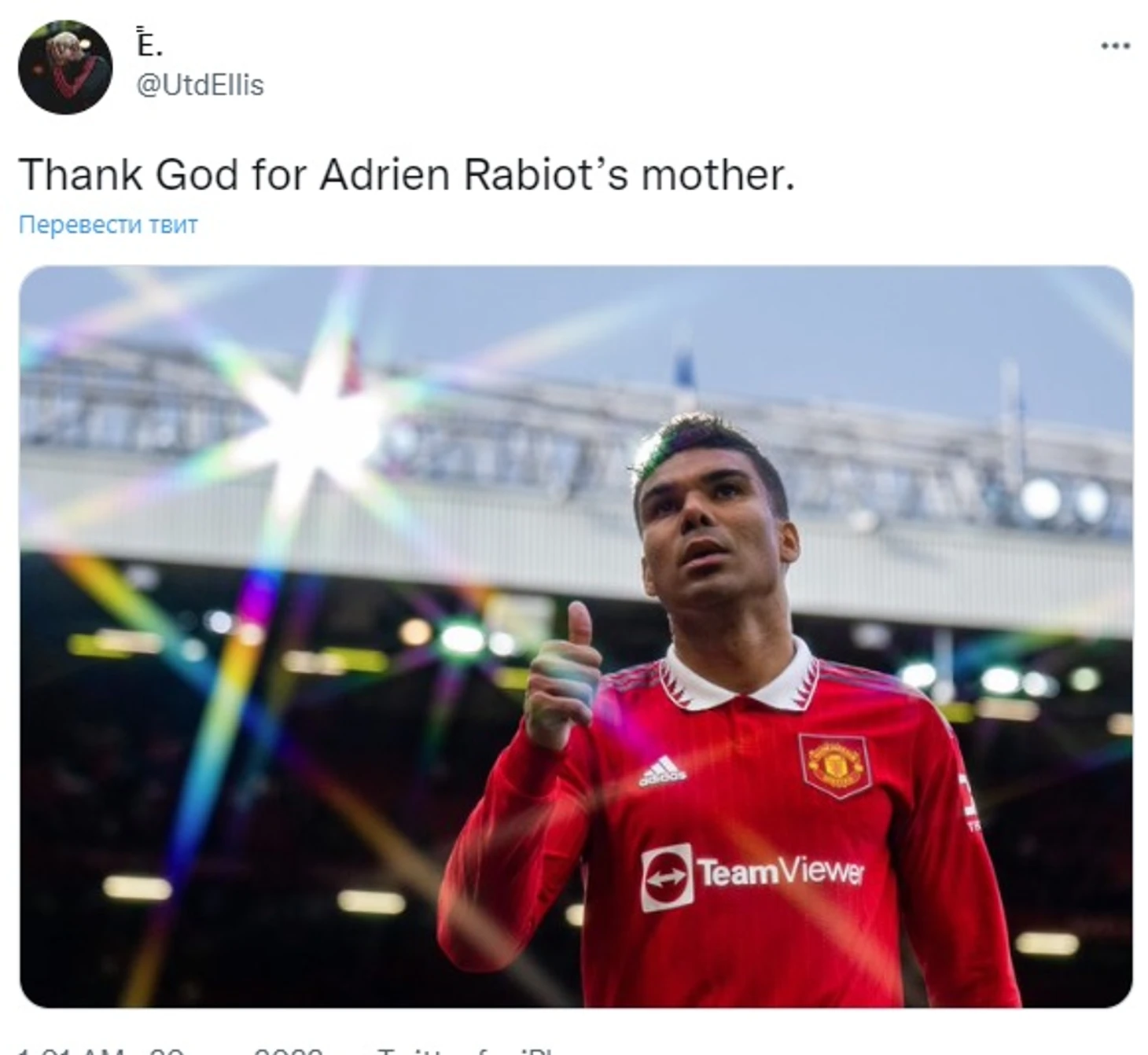1148x1055 pixels.
Task: Click the TeamViewer logo on the red shirt
Action: click(x=752, y=876)
